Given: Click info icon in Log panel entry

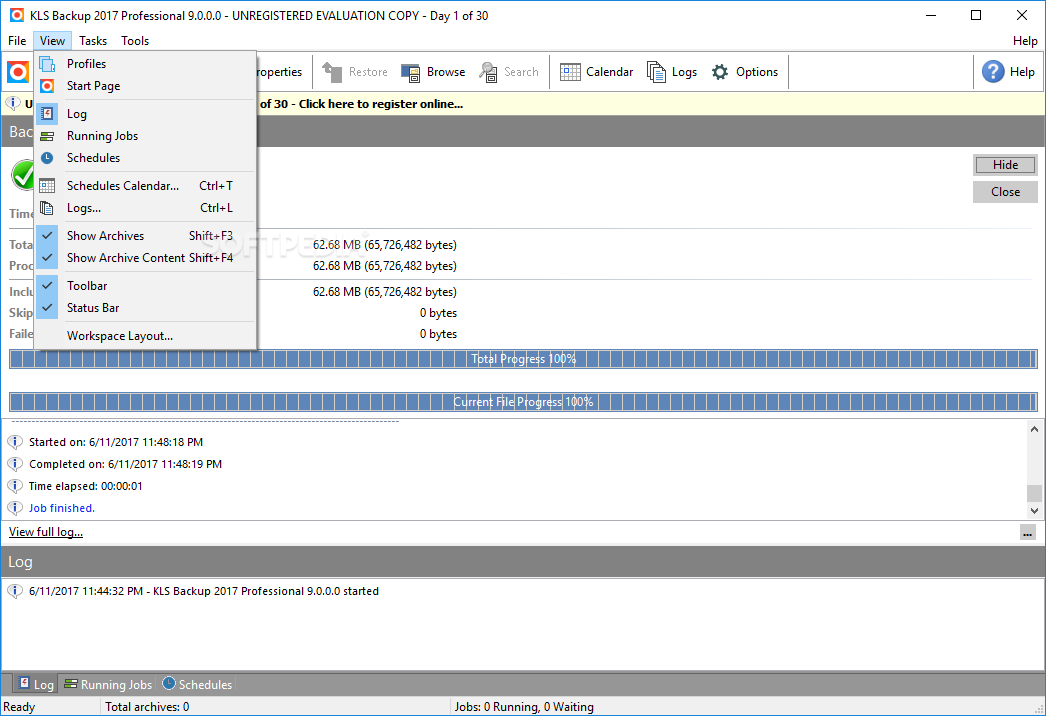Looking at the screenshot, I should point(15,591).
